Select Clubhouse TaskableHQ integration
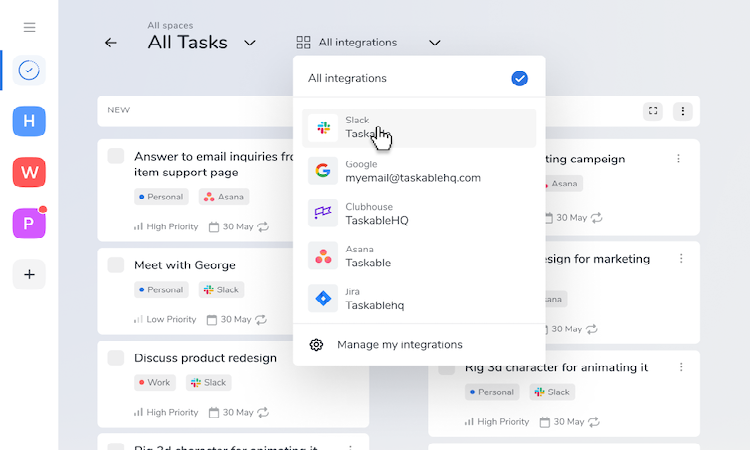 point(419,213)
